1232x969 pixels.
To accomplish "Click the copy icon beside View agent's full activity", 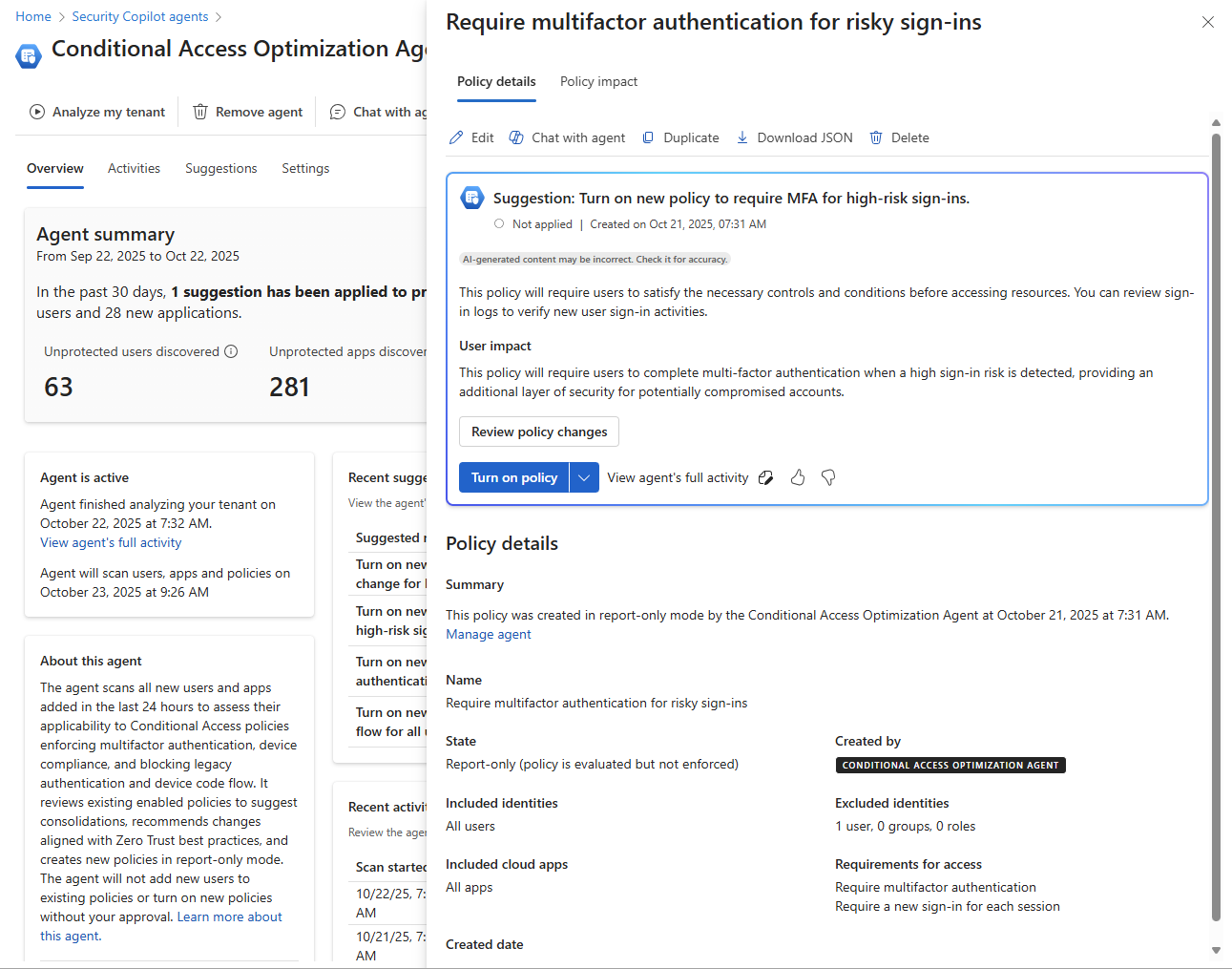I will point(765,477).
